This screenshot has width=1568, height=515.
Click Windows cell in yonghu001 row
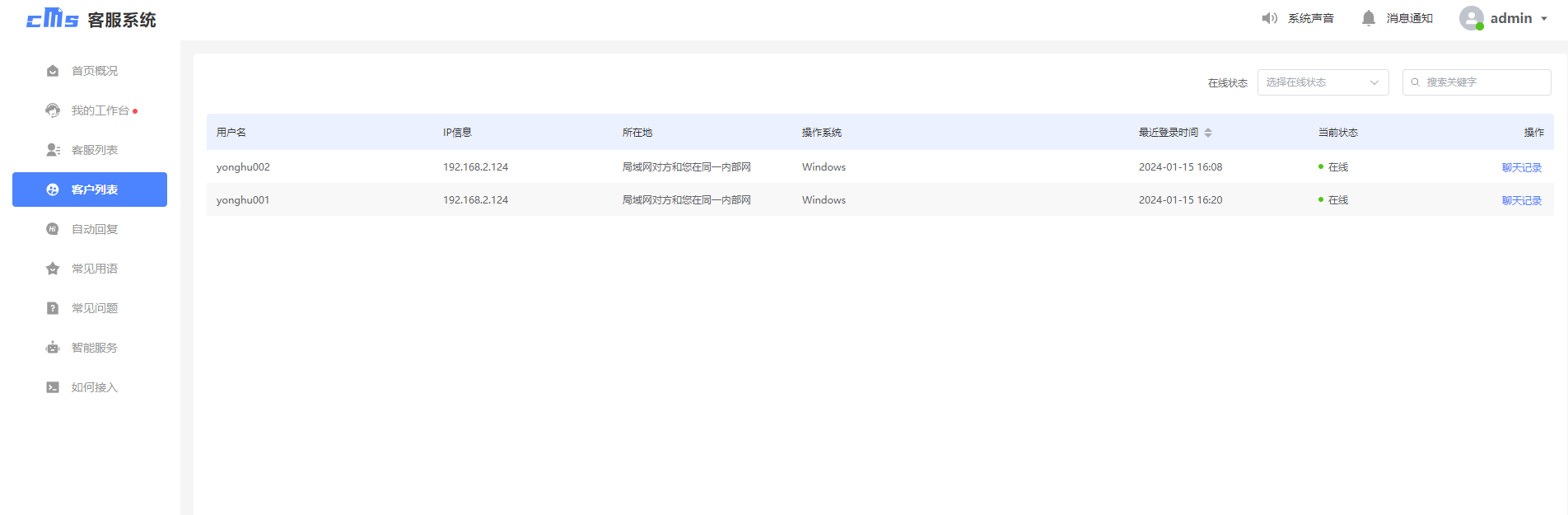[824, 200]
